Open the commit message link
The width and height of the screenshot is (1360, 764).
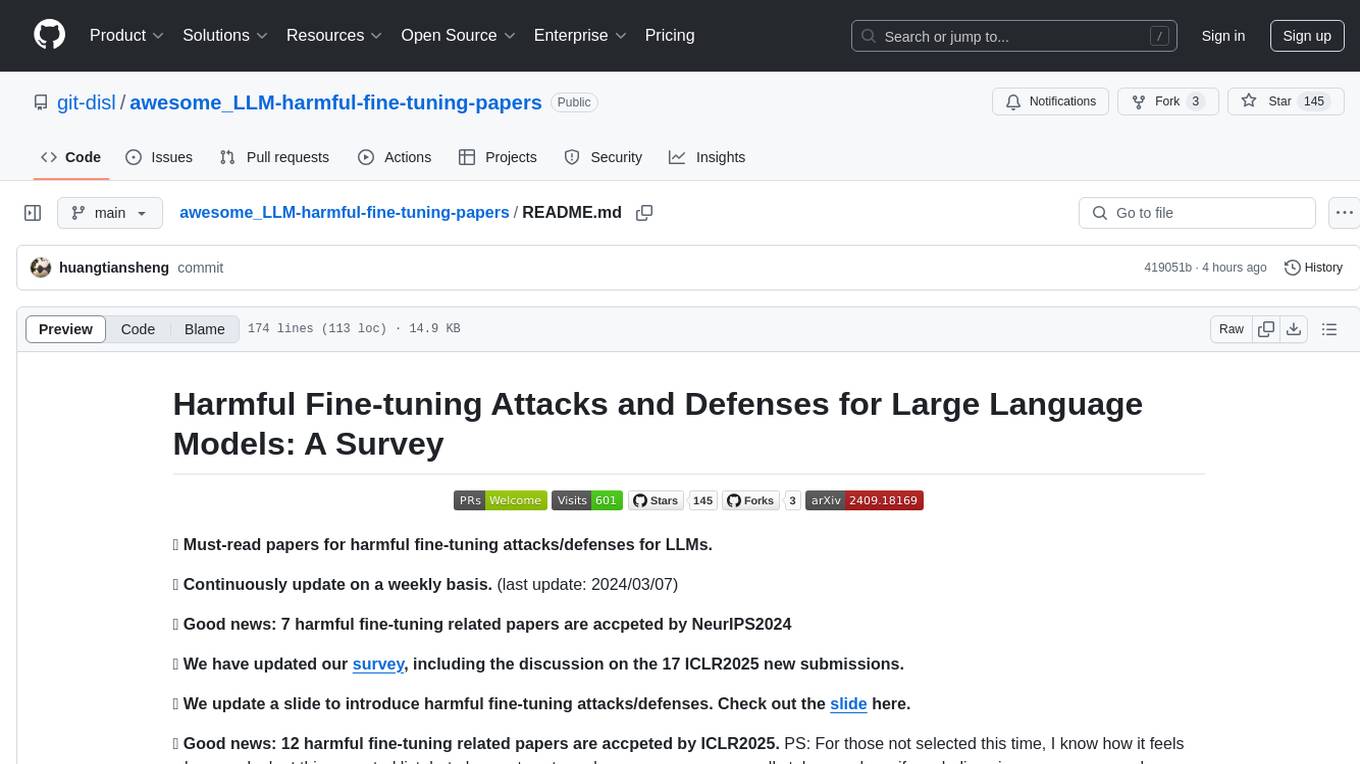click(200, 268)
